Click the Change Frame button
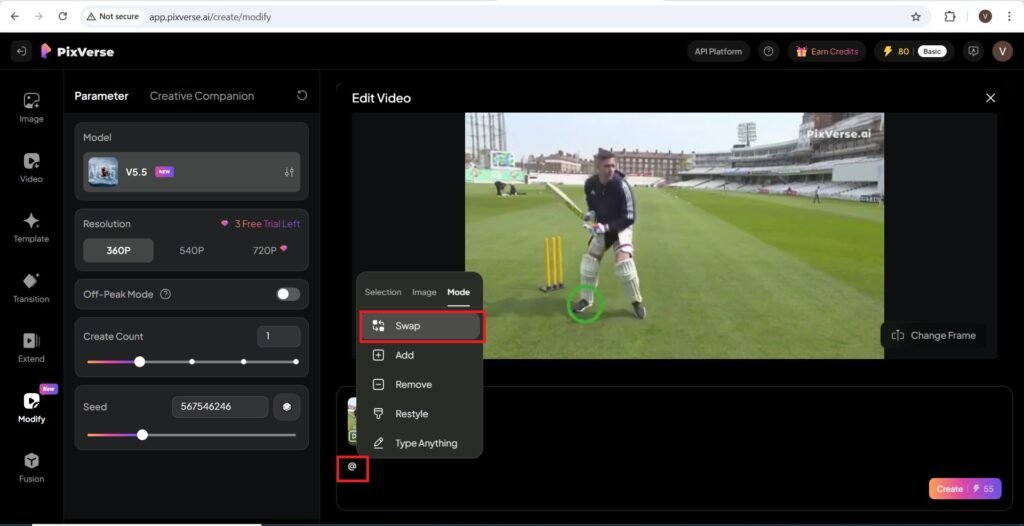This screenshot has height=526, width=1024. (x=933, y=335)
